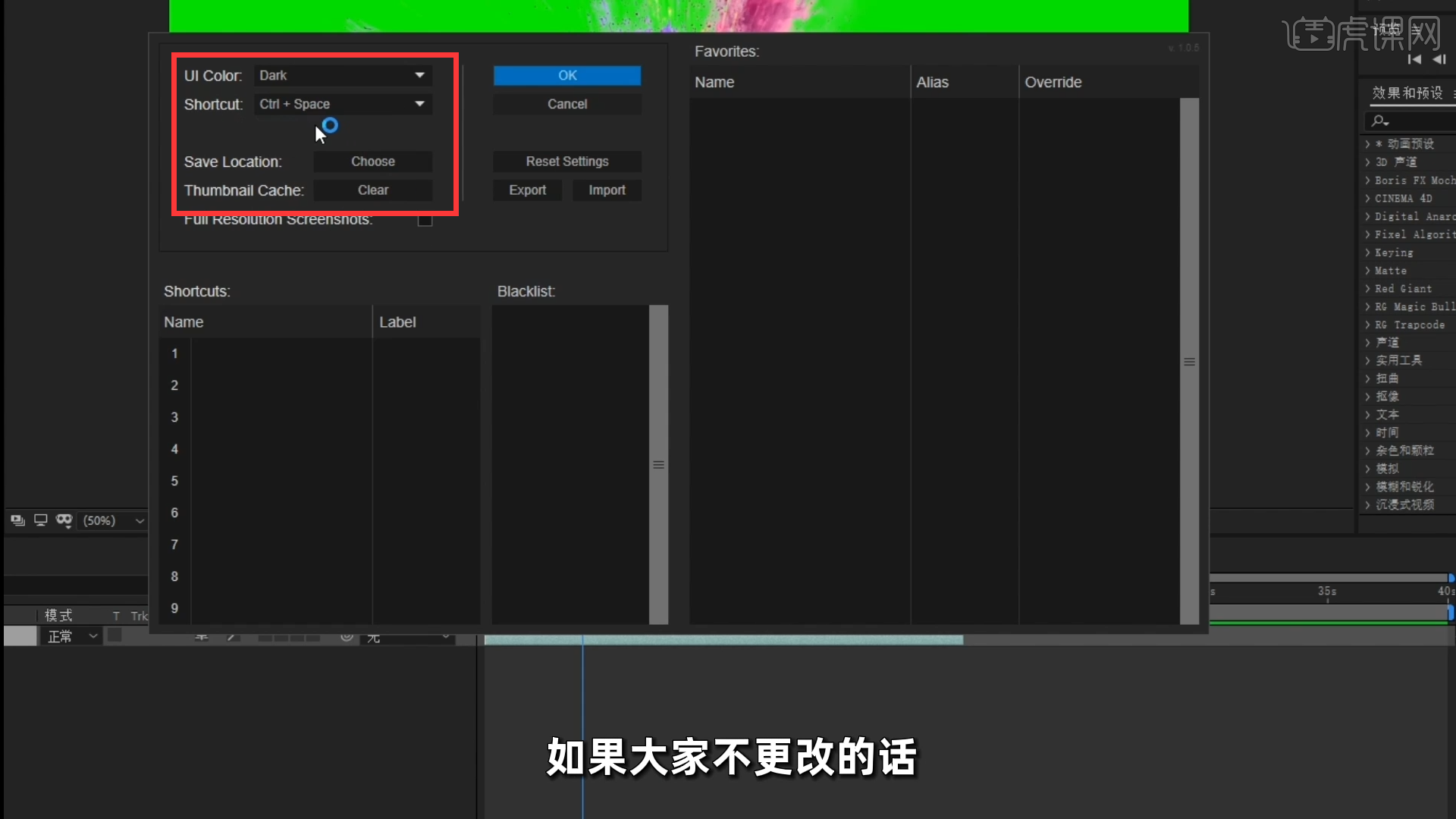Click the sliders icon at left of timeline switches
The image size is (1456, 819).
pyautogui.click(x=201, y=638)
